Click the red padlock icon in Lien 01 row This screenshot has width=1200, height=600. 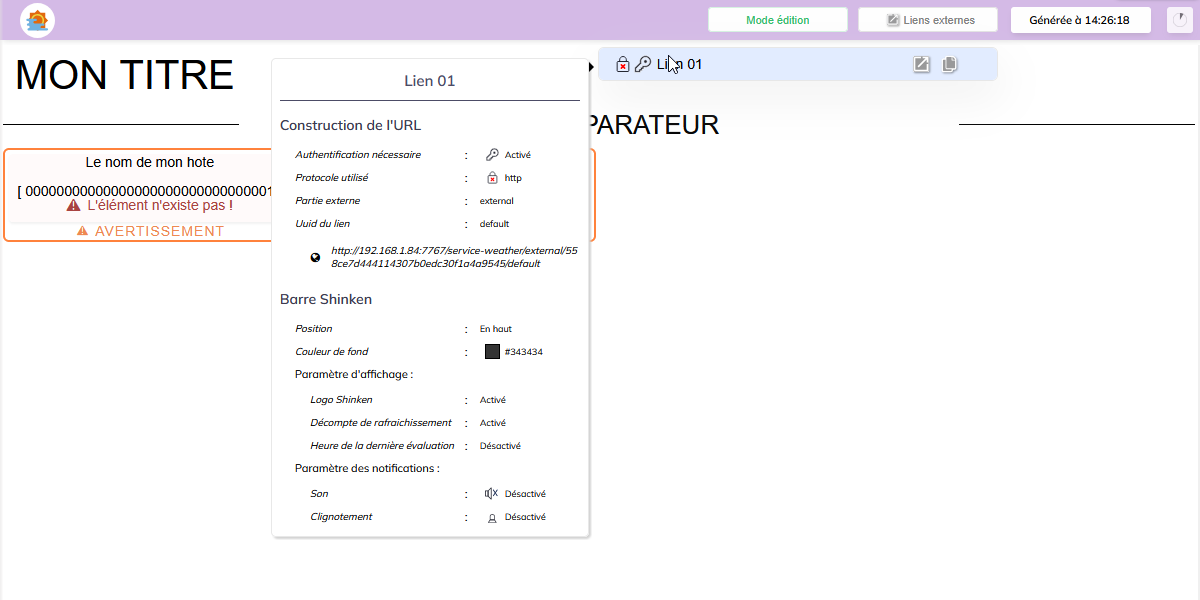(x=622, y=64)
